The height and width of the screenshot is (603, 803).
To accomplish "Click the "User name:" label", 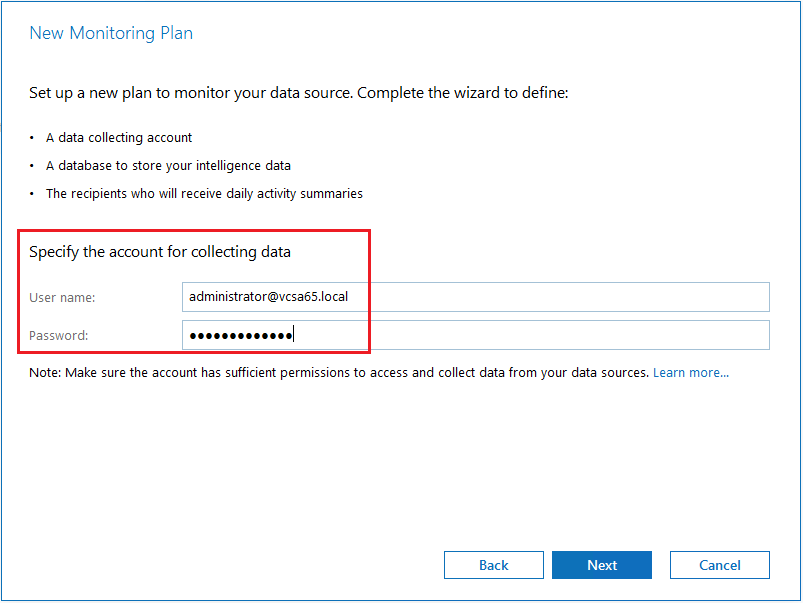I will point(62,298).
